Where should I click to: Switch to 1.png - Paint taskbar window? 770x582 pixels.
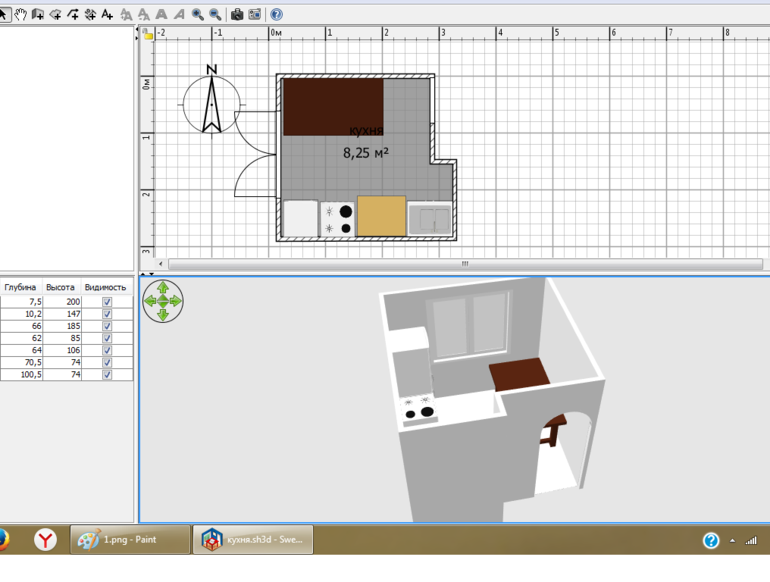coord(129,540)
